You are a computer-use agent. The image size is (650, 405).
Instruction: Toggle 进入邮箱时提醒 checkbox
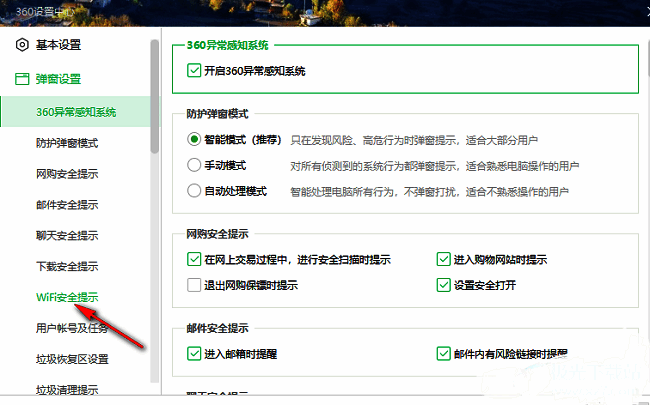(x=194, y=354)
